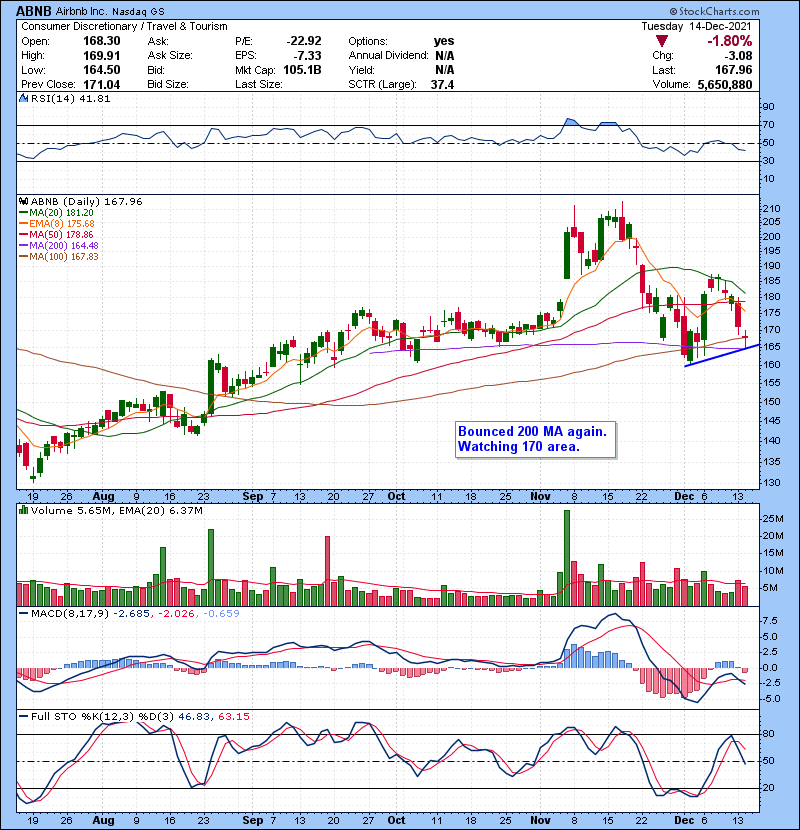The width and height of the screenshot is (800, 830).
Task: Click the High value 169.91
Action: 102,56
